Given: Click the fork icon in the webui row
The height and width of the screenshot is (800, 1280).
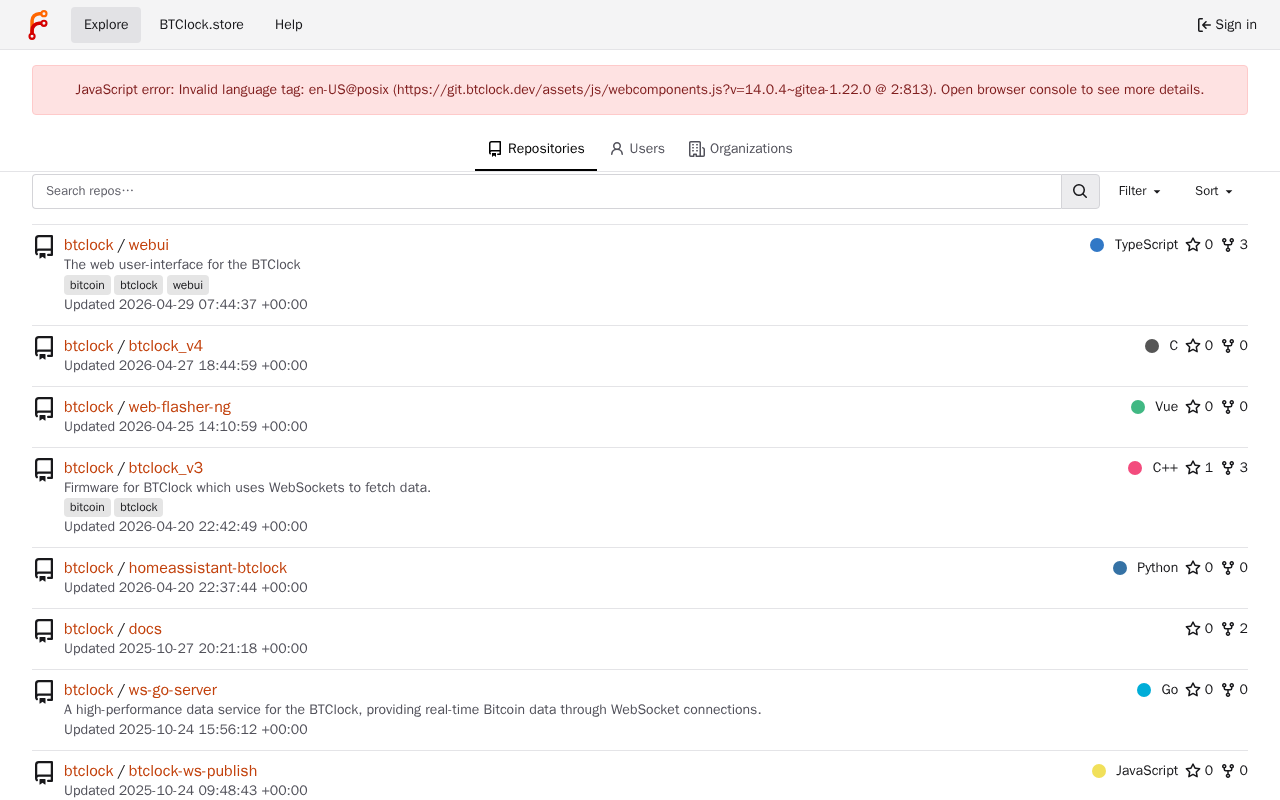Looking at the screenshot, I should [x=1228, y=245].
